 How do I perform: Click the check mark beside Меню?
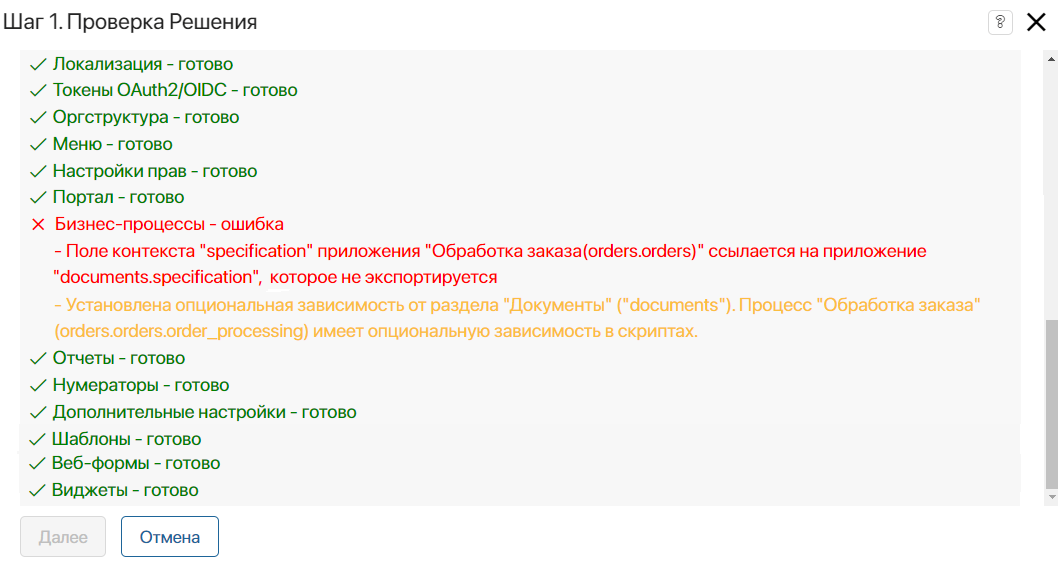(x=38, y=144)
